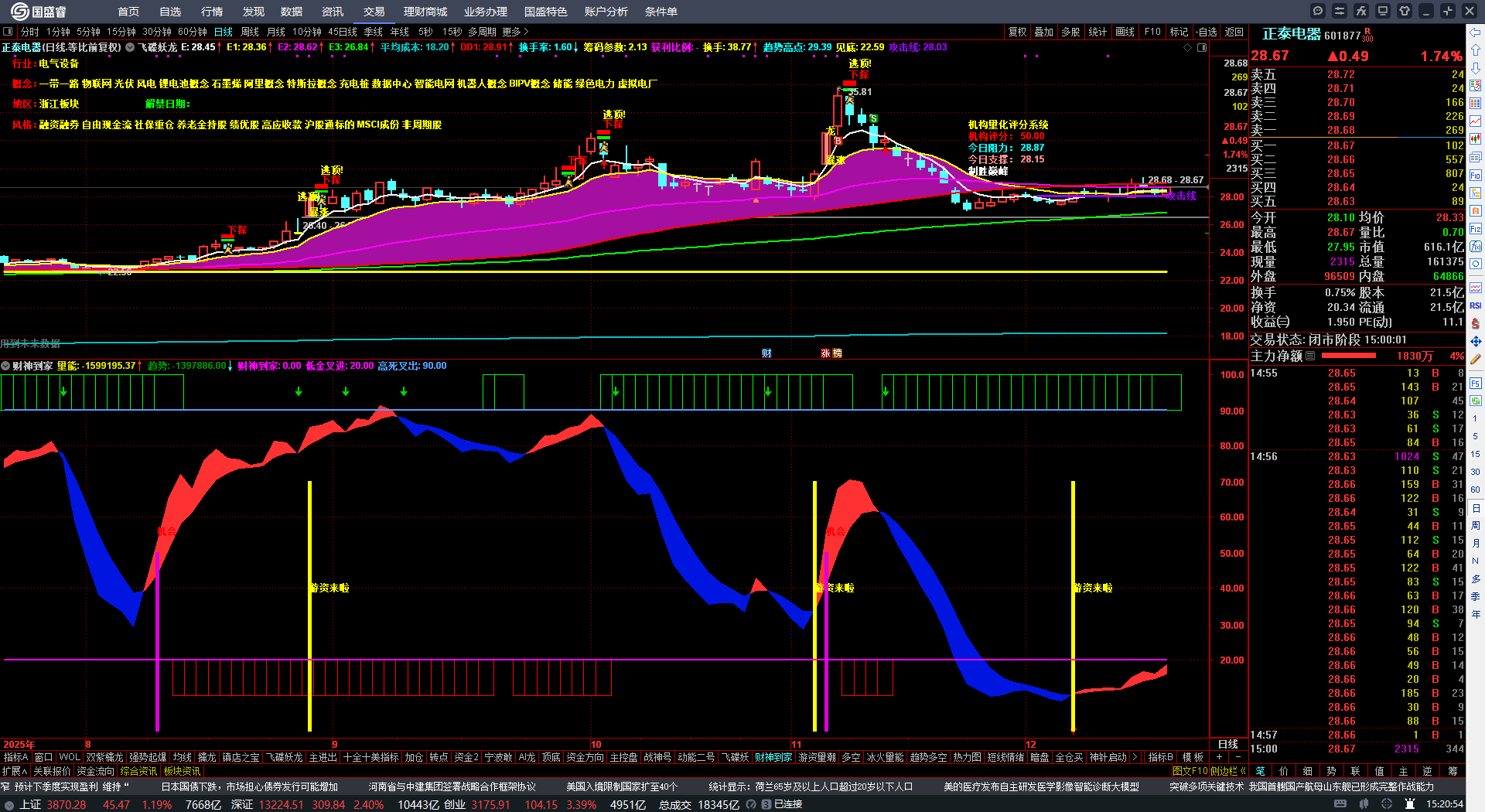Click the diamond icon at chart top right
The width and height of the screenshot is (1485, 812).
click(x=1187, y=47)
